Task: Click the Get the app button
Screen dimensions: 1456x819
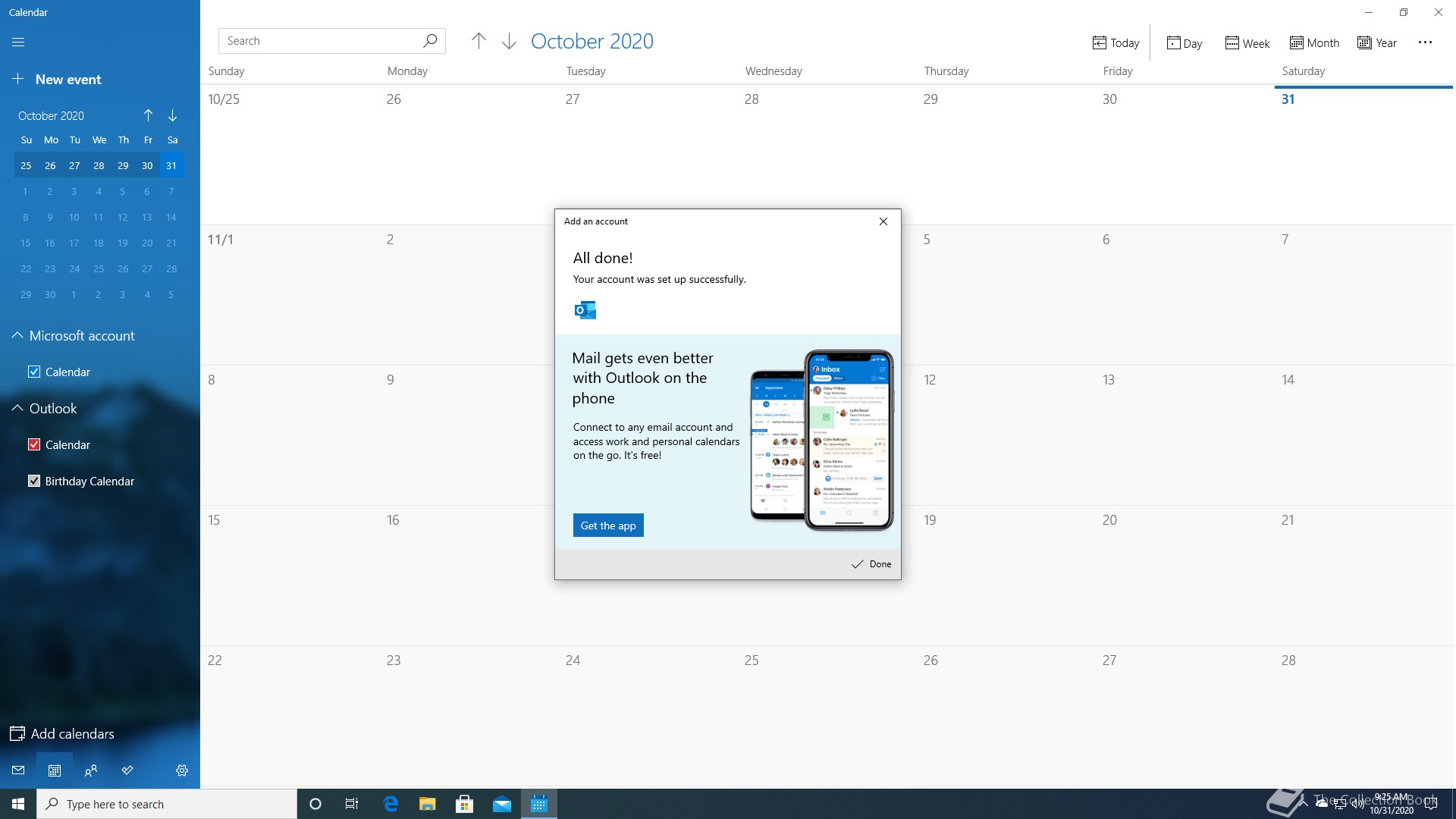Action: pyautogui.click(x=608, y=526)
